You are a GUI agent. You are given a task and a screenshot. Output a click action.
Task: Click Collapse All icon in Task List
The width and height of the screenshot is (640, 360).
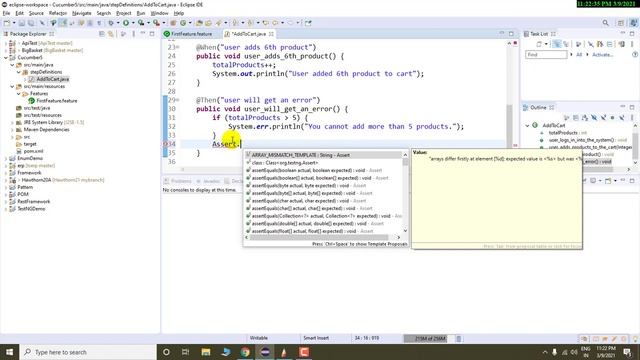click(x=609, y=44)
